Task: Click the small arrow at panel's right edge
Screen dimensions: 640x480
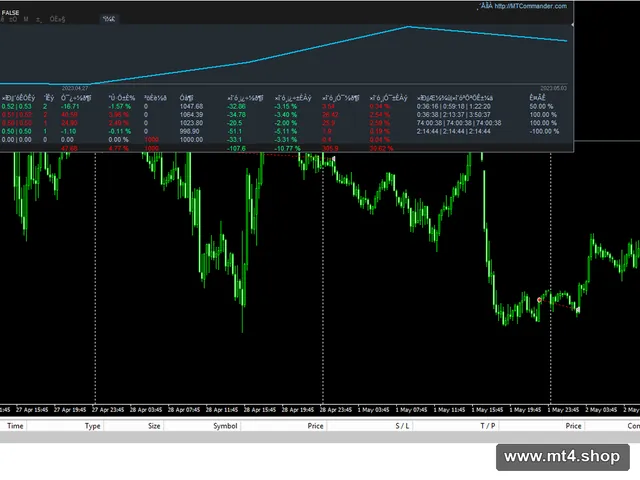Action: coord(572,25)
